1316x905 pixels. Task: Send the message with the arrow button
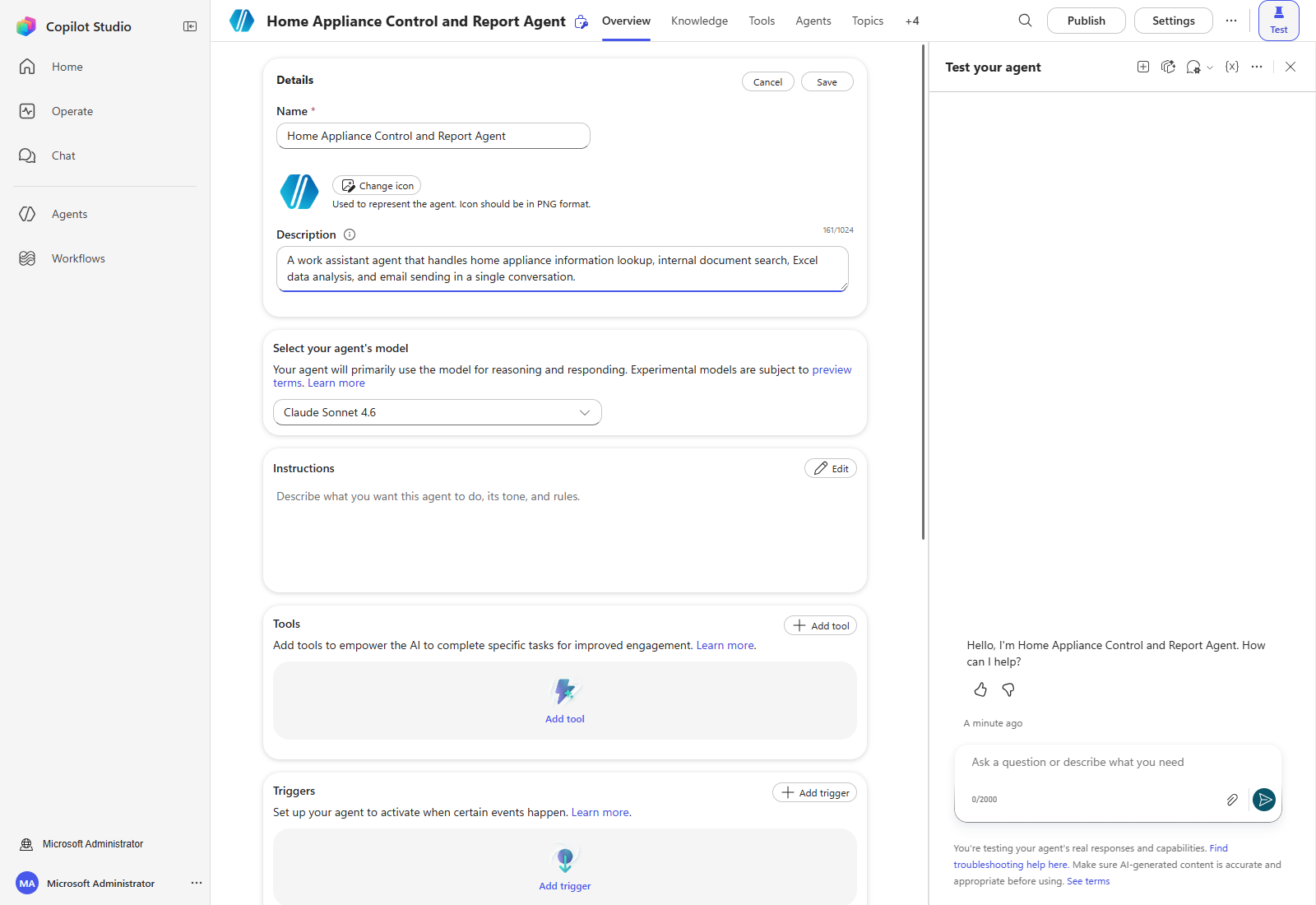click(x=1264, y=799)
